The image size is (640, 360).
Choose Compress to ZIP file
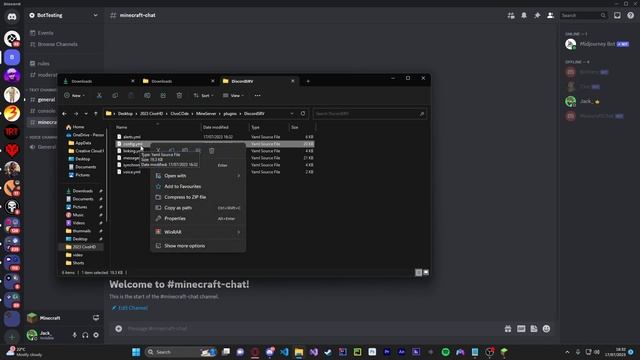[x=198, y=197]
